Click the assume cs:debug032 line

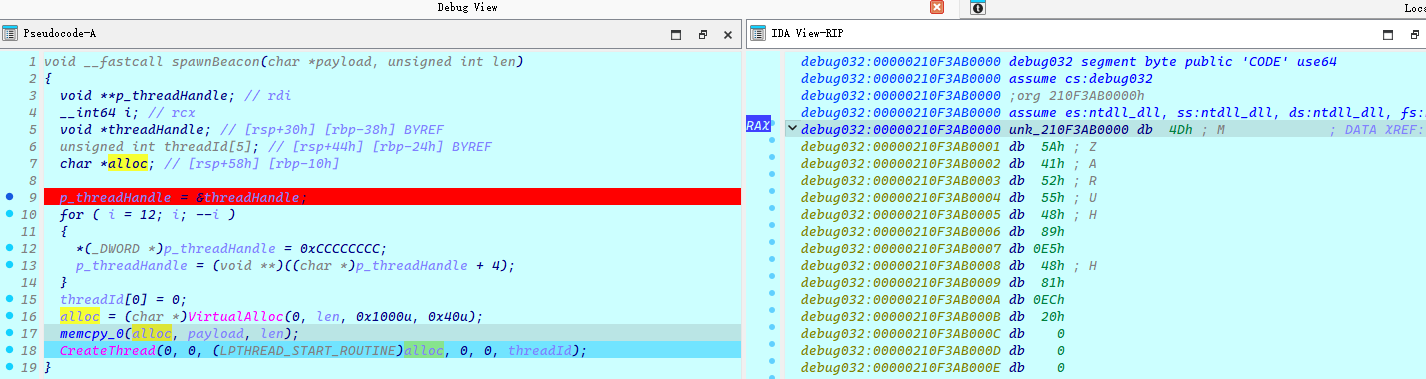coord(1081,78)
